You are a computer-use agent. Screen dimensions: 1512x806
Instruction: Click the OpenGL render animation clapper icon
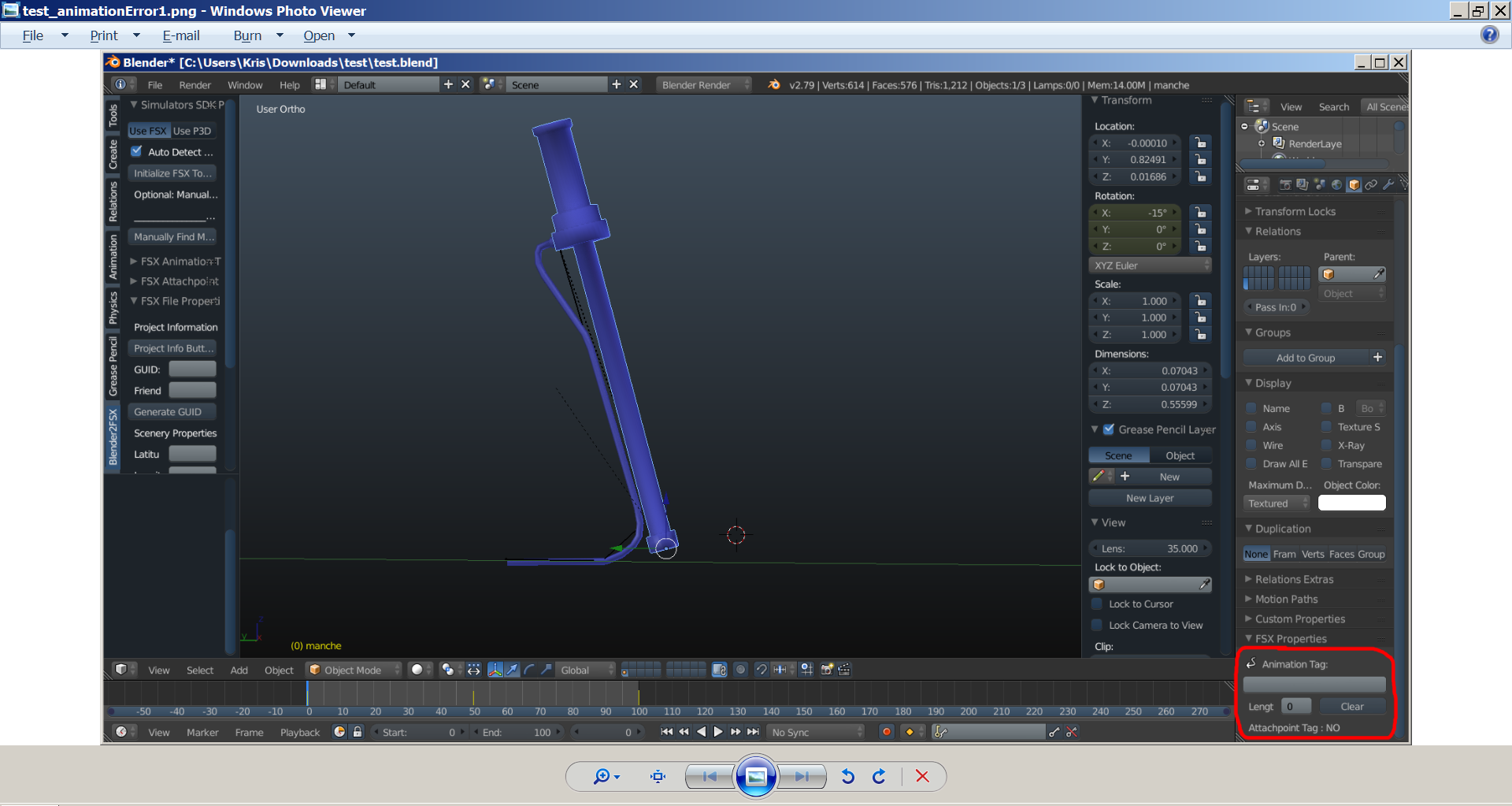[844, 670]
